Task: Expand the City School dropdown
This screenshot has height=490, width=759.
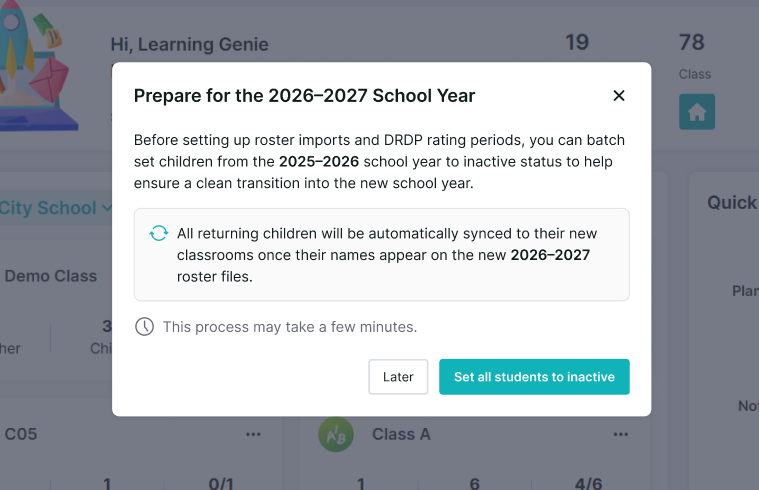Action: coord(56,208)
